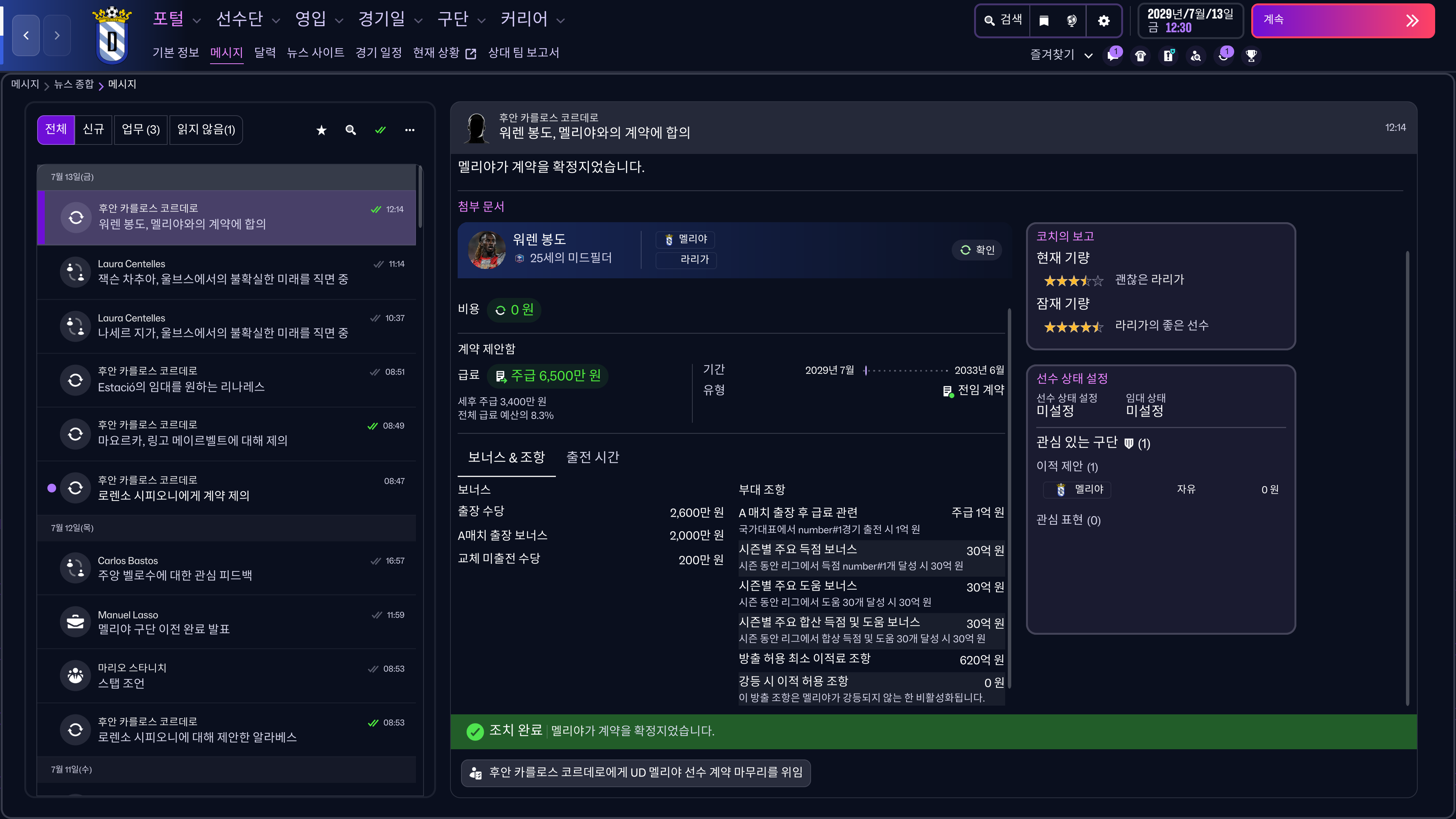Screen dimensions: 1456x819
Task: Select the 신규 inbox filter
Action: 93,130
